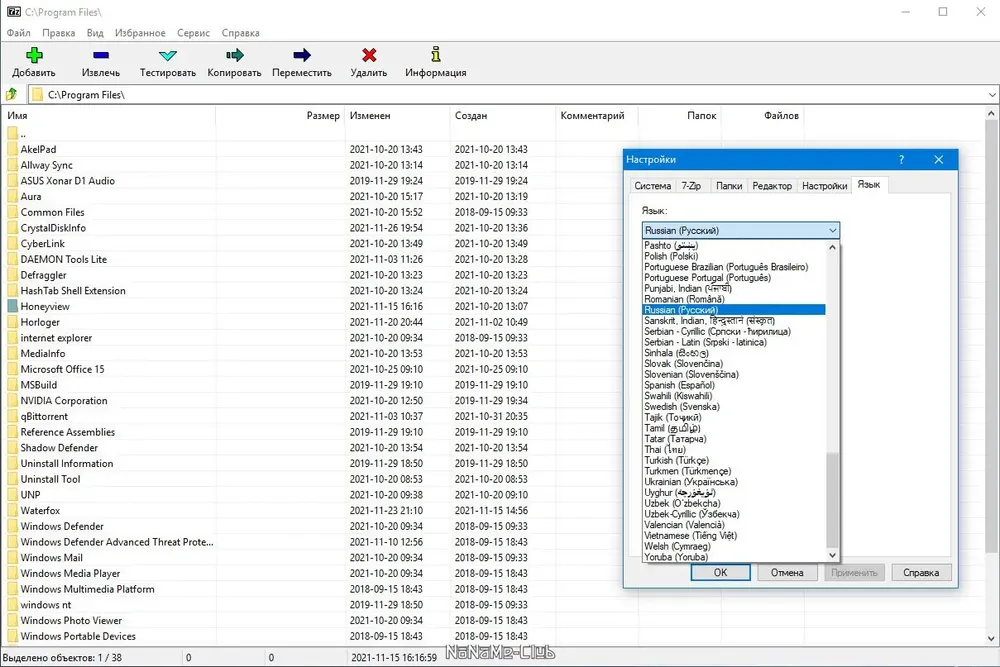Confirm the settings with the OK button
1000x667 pixels.
[x=720, y=573]
